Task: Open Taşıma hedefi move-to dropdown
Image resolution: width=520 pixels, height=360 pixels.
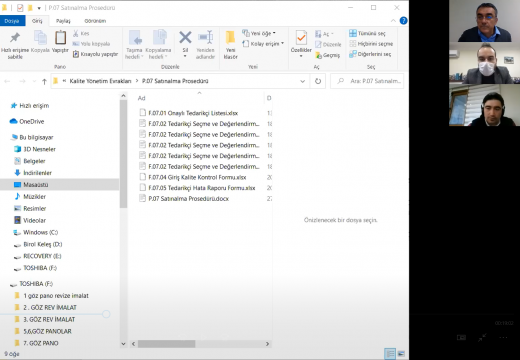Action: coord(134,45)
